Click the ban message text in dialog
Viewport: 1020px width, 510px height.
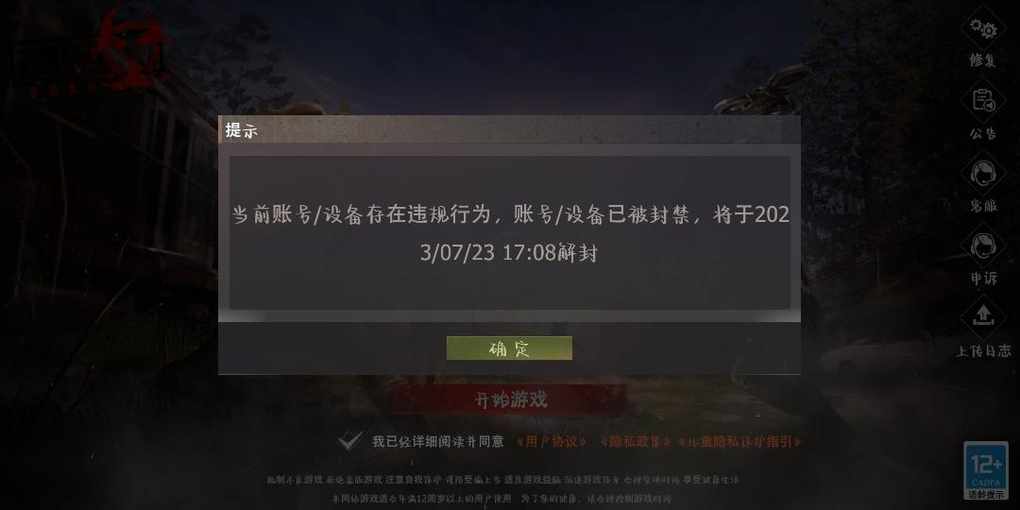[x=510, y=233]
